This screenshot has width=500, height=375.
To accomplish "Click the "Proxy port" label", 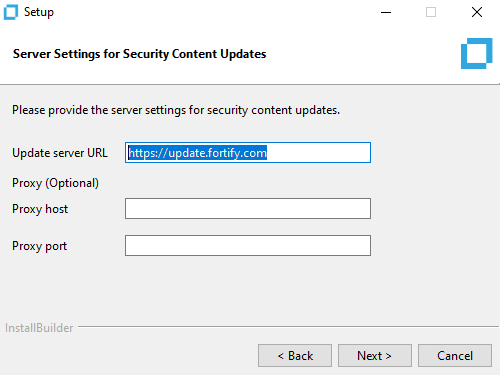I will pos(40,246).
